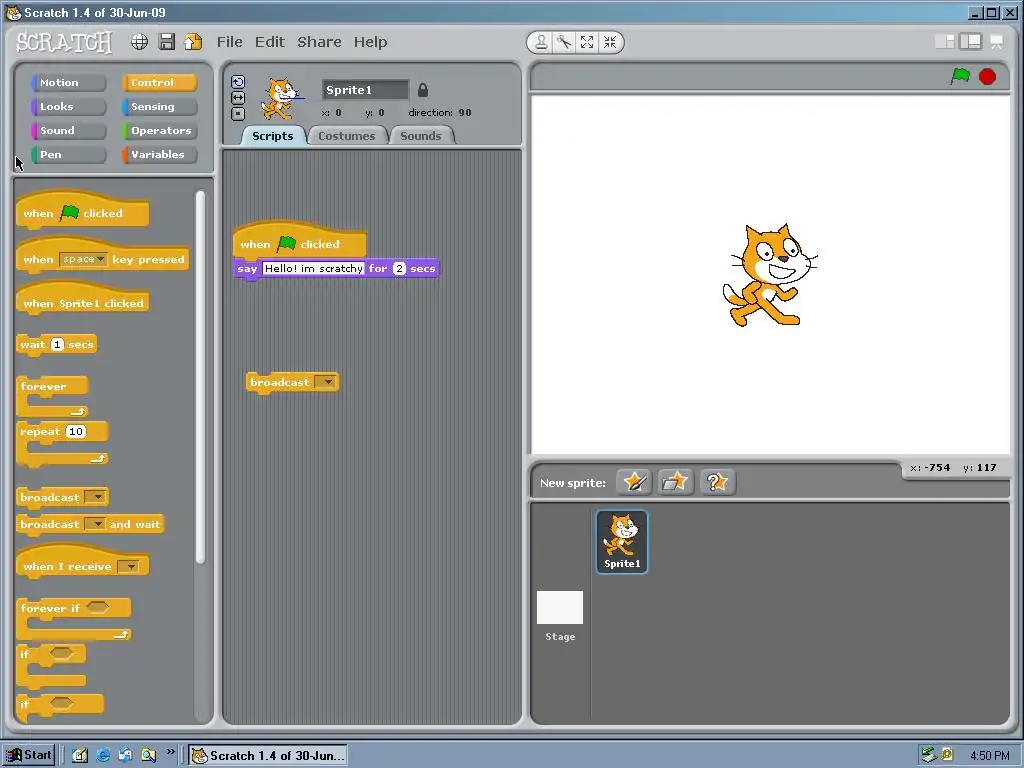Select the duplicate stamp tool

(x=541, y=42)
